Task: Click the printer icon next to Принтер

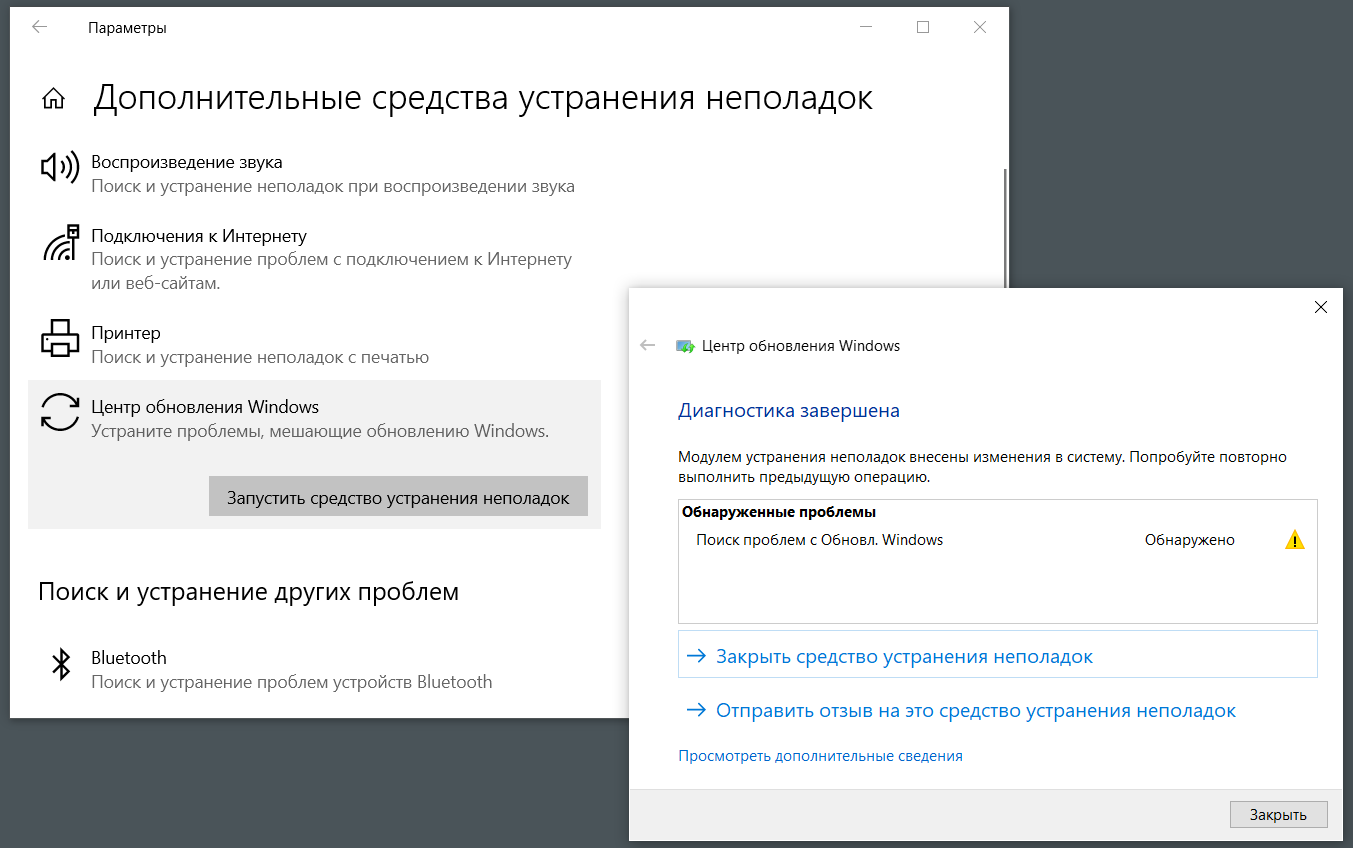Action: point(59,339)
